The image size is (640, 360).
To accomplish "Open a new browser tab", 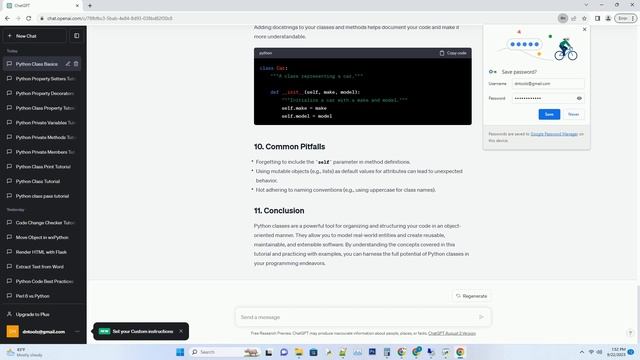I will coord(90,6).
